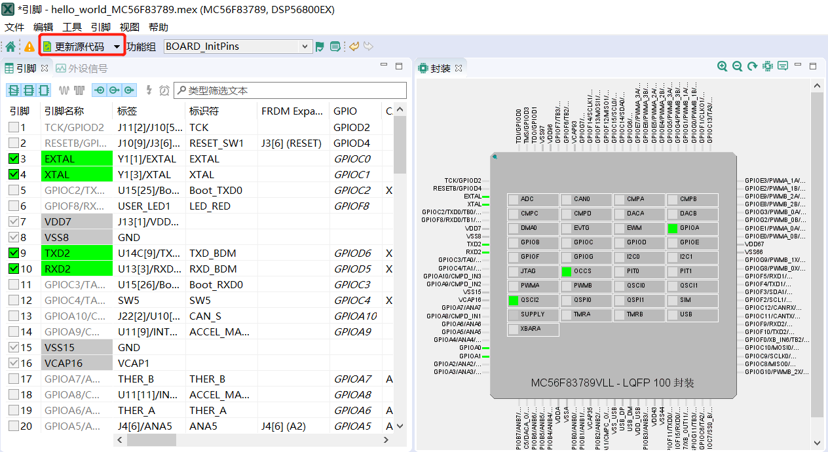Click the undo arrow icon in toolbar

click(354, 46)
